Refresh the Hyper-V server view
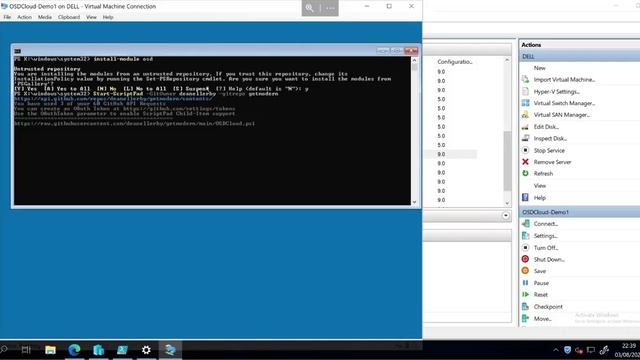Image resolution: width=640 pixels, height=360 pixels. click(x=543, y=173)
